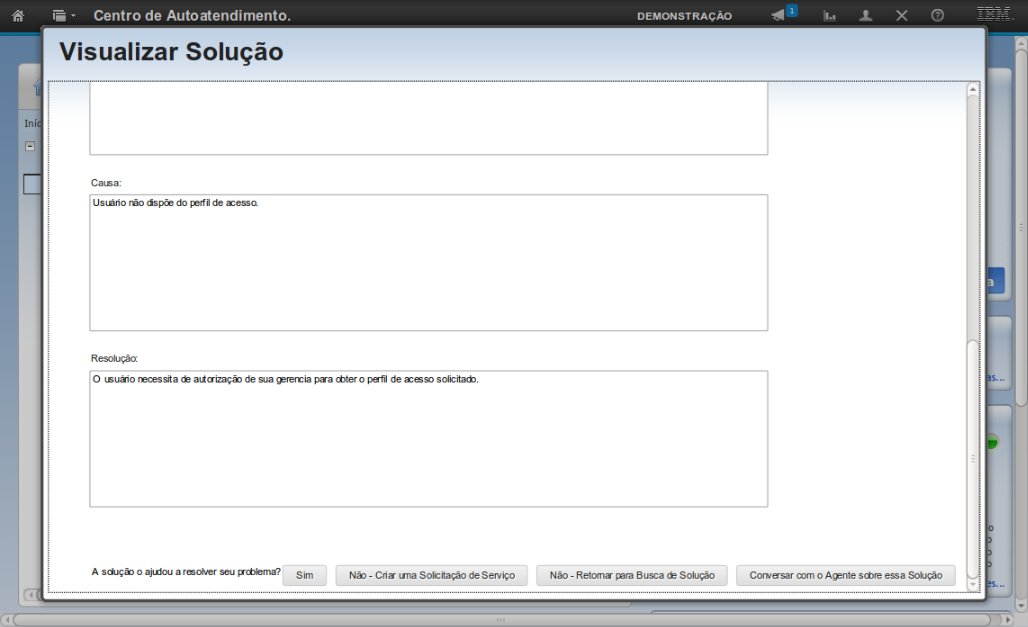
Task: Click the X sign-out icon in top bar
Action: pos(901,16)
